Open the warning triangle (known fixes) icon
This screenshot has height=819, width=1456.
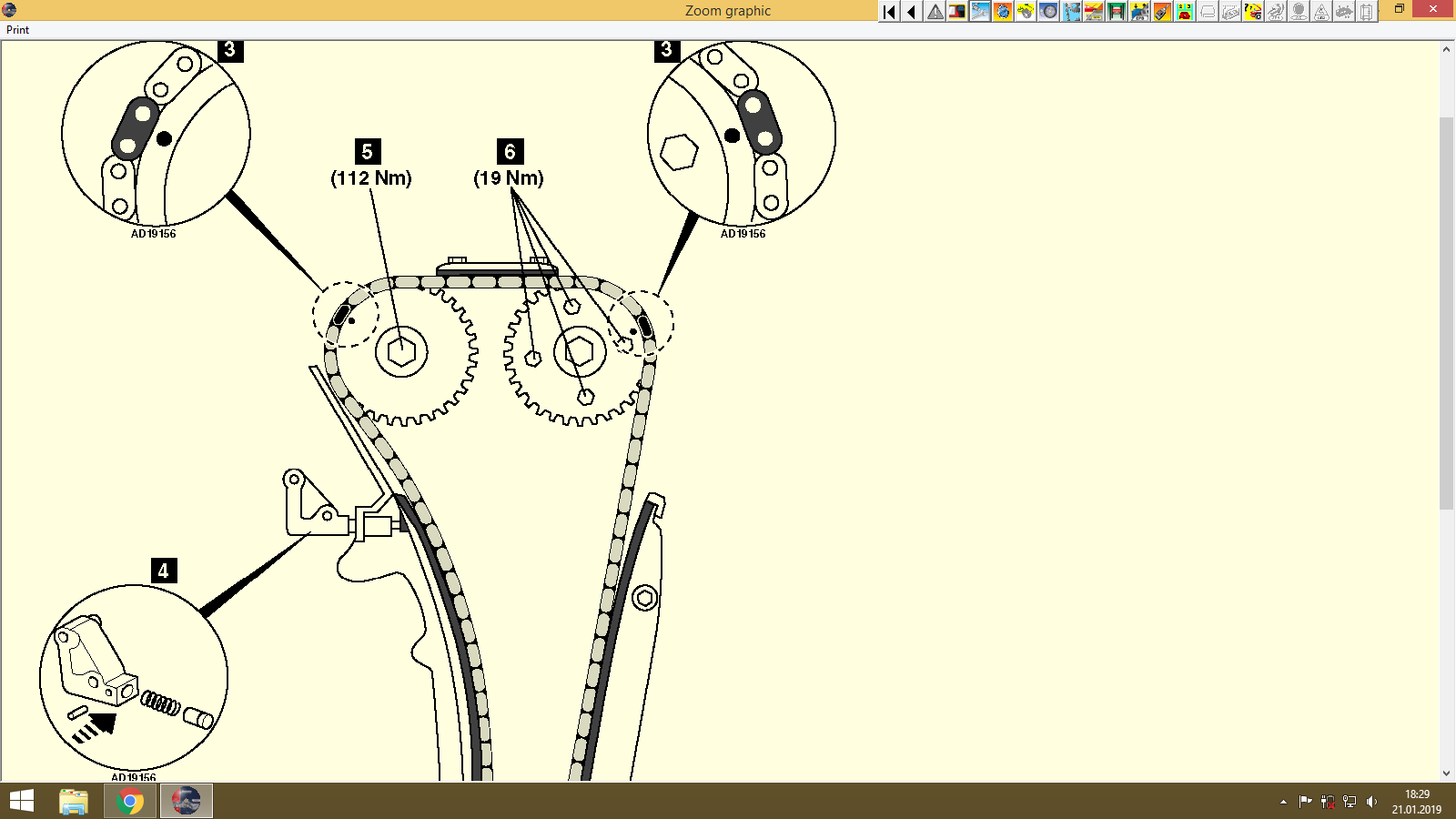[x=934, y=12]
